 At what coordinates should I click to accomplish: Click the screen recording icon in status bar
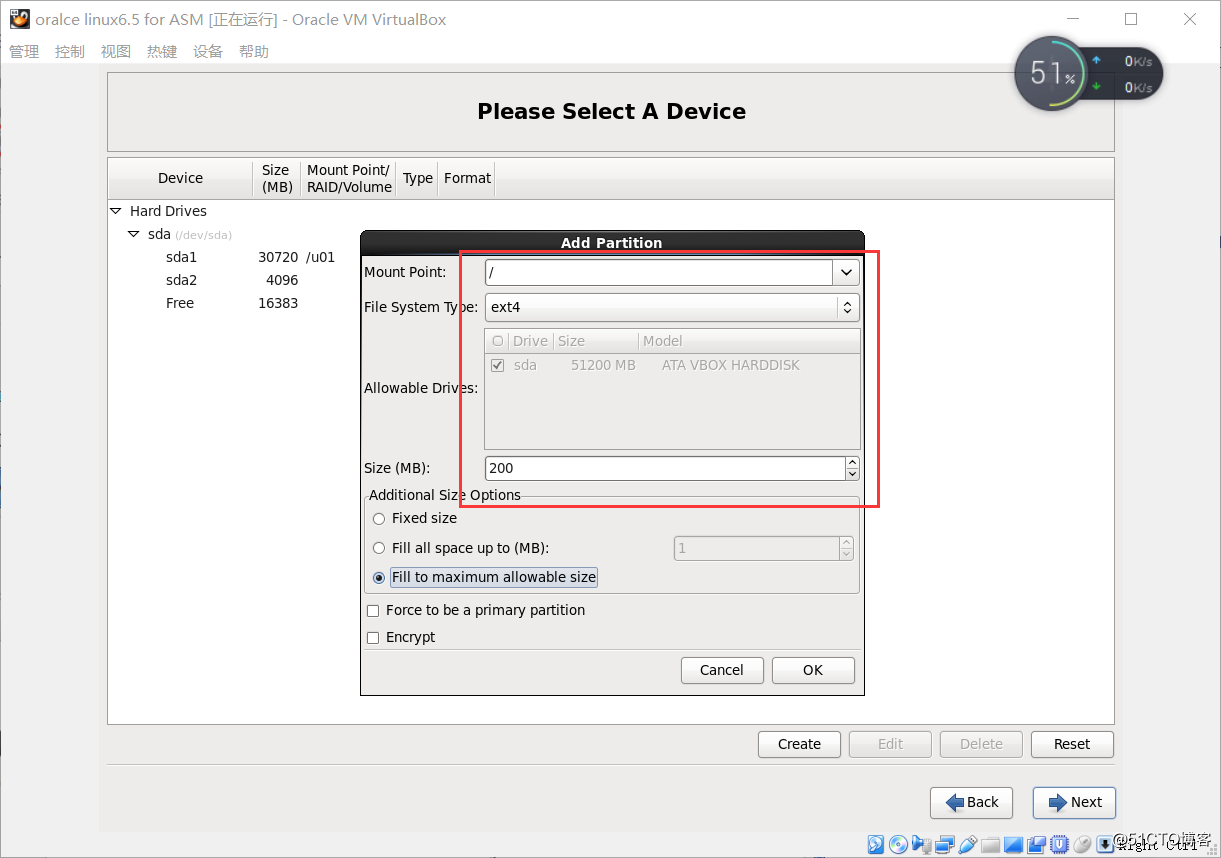[x=1036, y=845]
